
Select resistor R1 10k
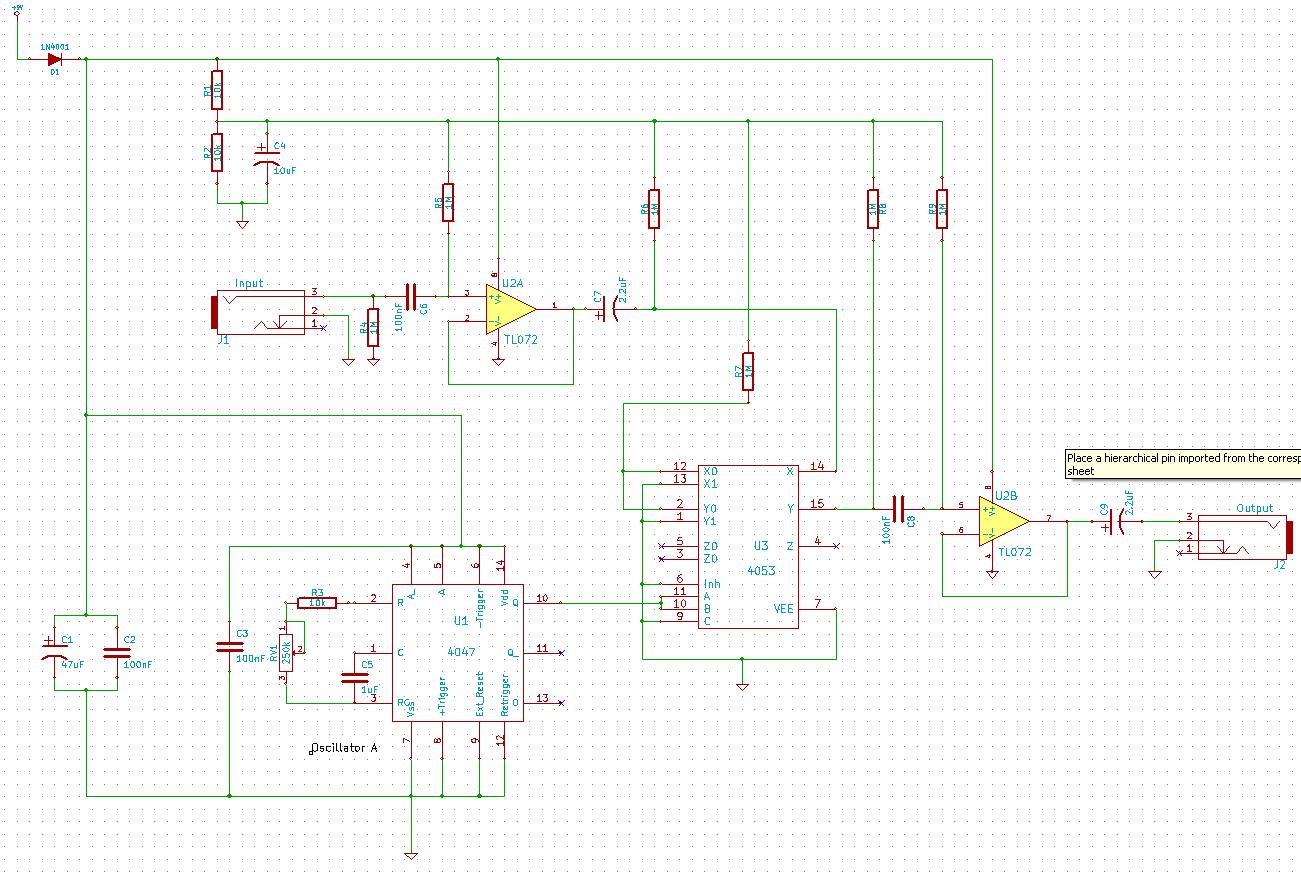coord(217,90)
